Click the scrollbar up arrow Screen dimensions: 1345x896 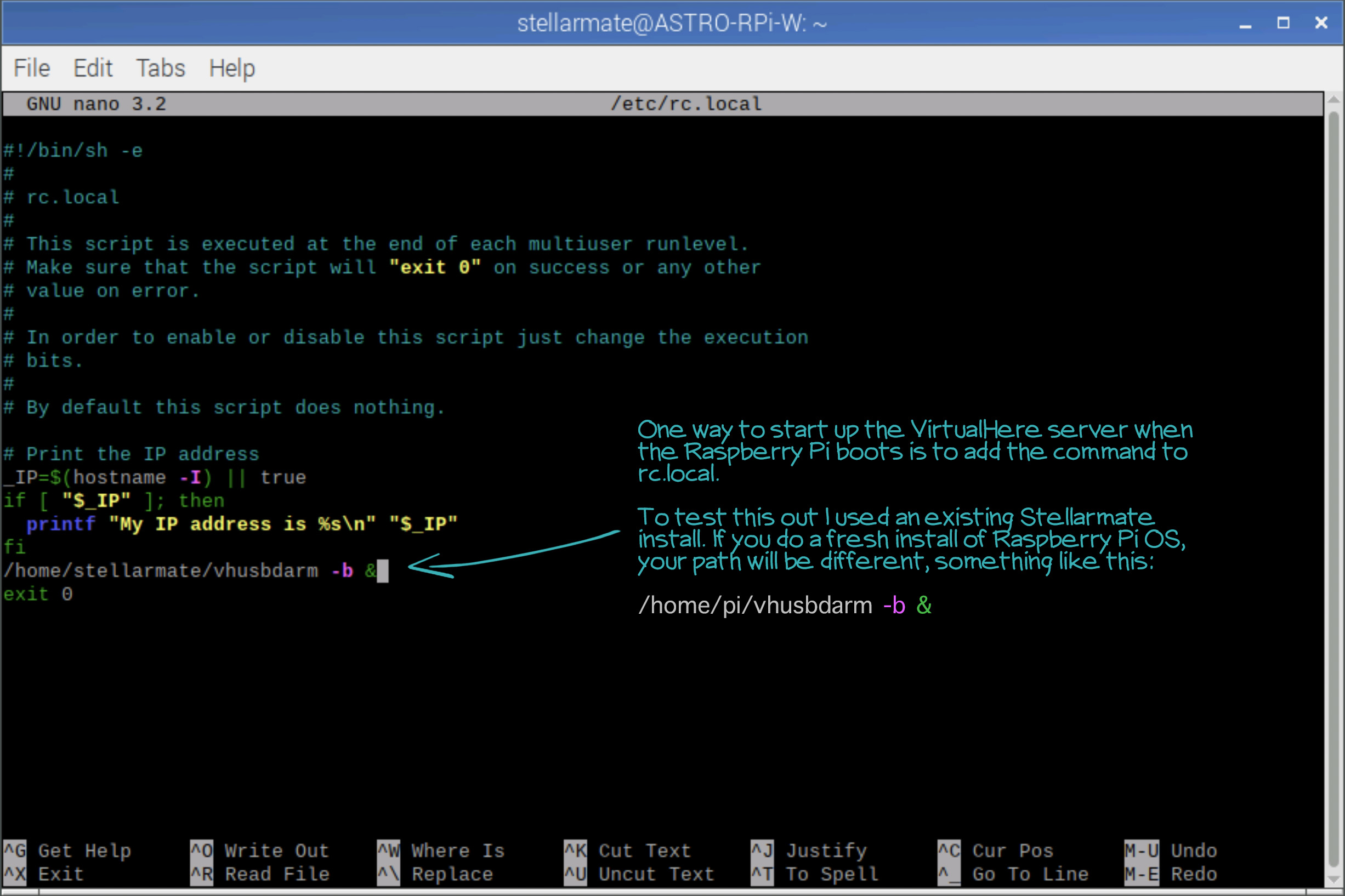point(1333,99)
